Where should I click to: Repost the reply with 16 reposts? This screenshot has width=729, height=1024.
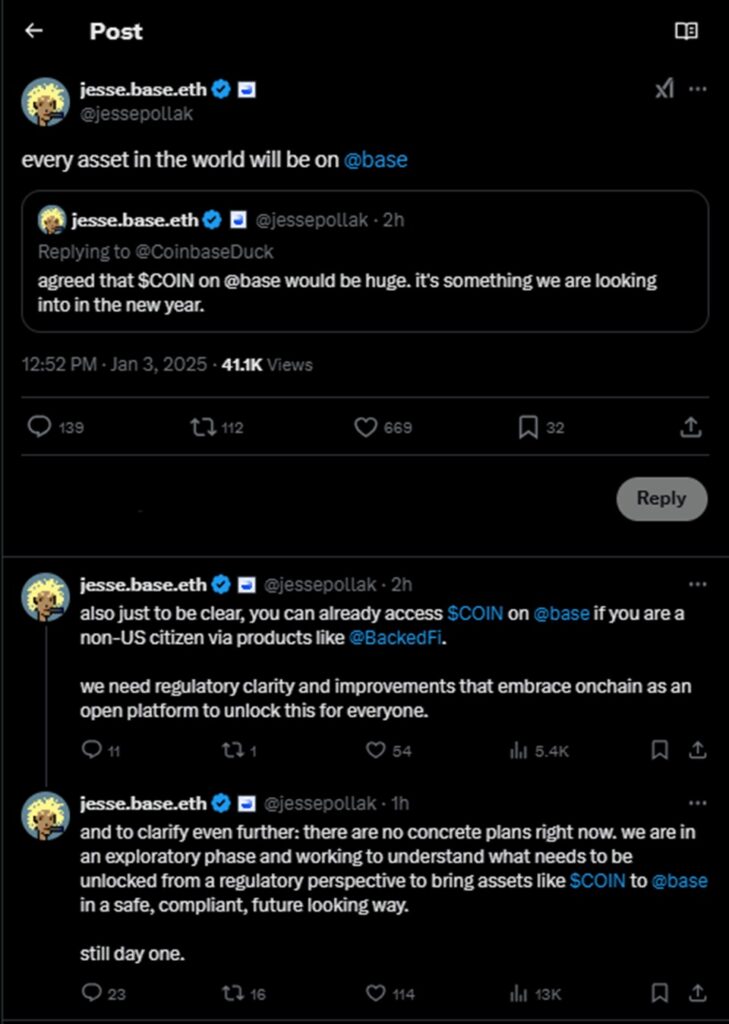pyautogui.click(x=231, y=993)
